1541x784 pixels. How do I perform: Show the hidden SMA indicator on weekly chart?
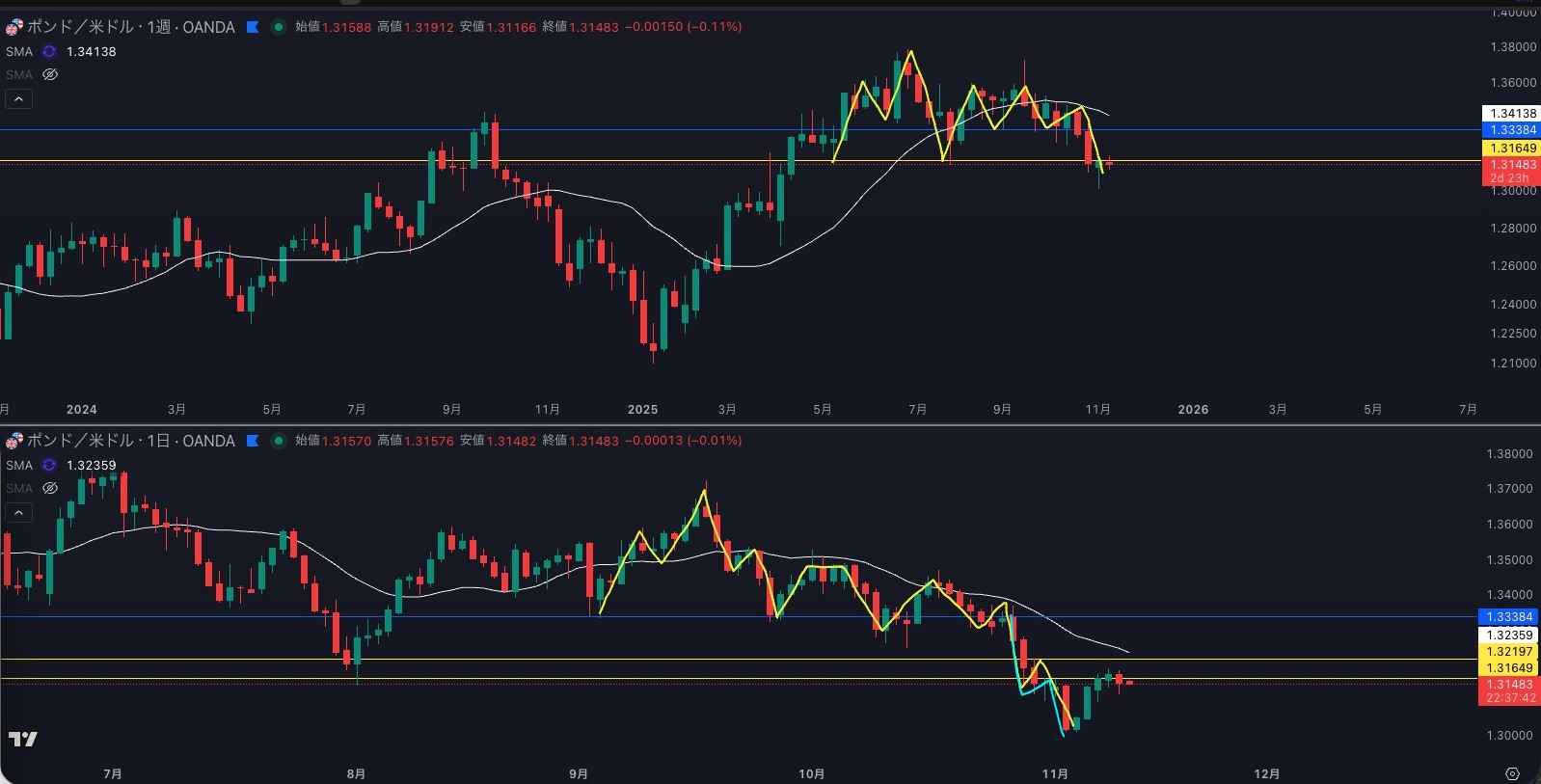click(50, 74)
